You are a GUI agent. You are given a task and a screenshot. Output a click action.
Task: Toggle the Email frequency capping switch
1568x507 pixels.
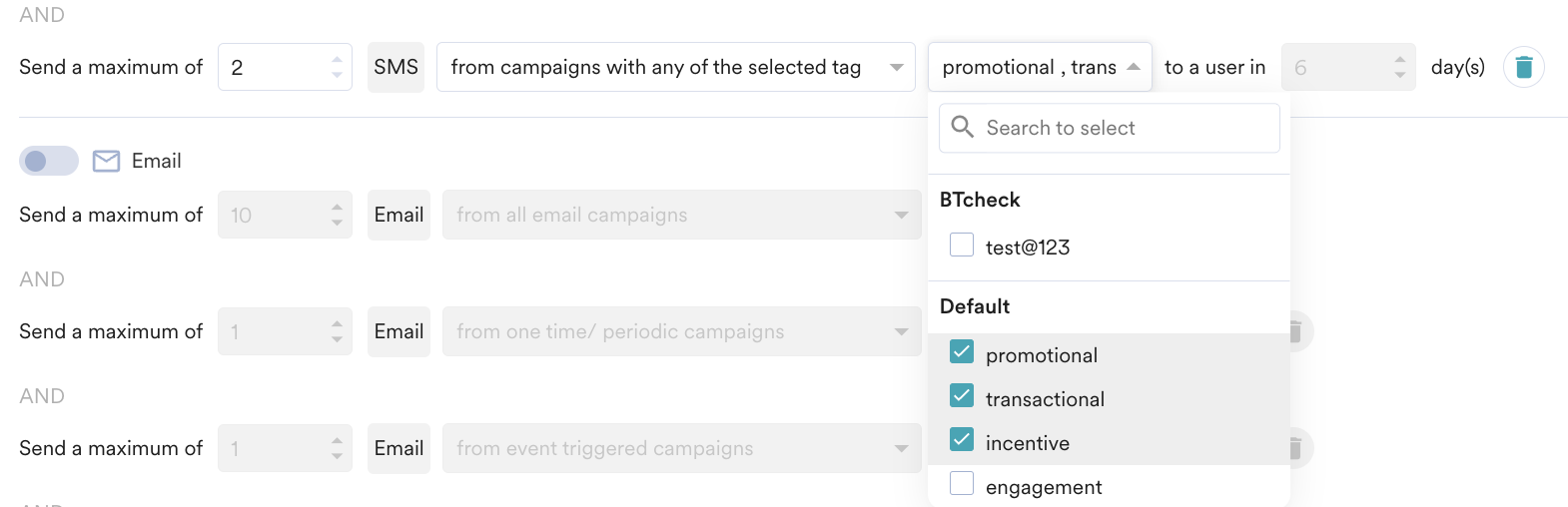point(48,161)
